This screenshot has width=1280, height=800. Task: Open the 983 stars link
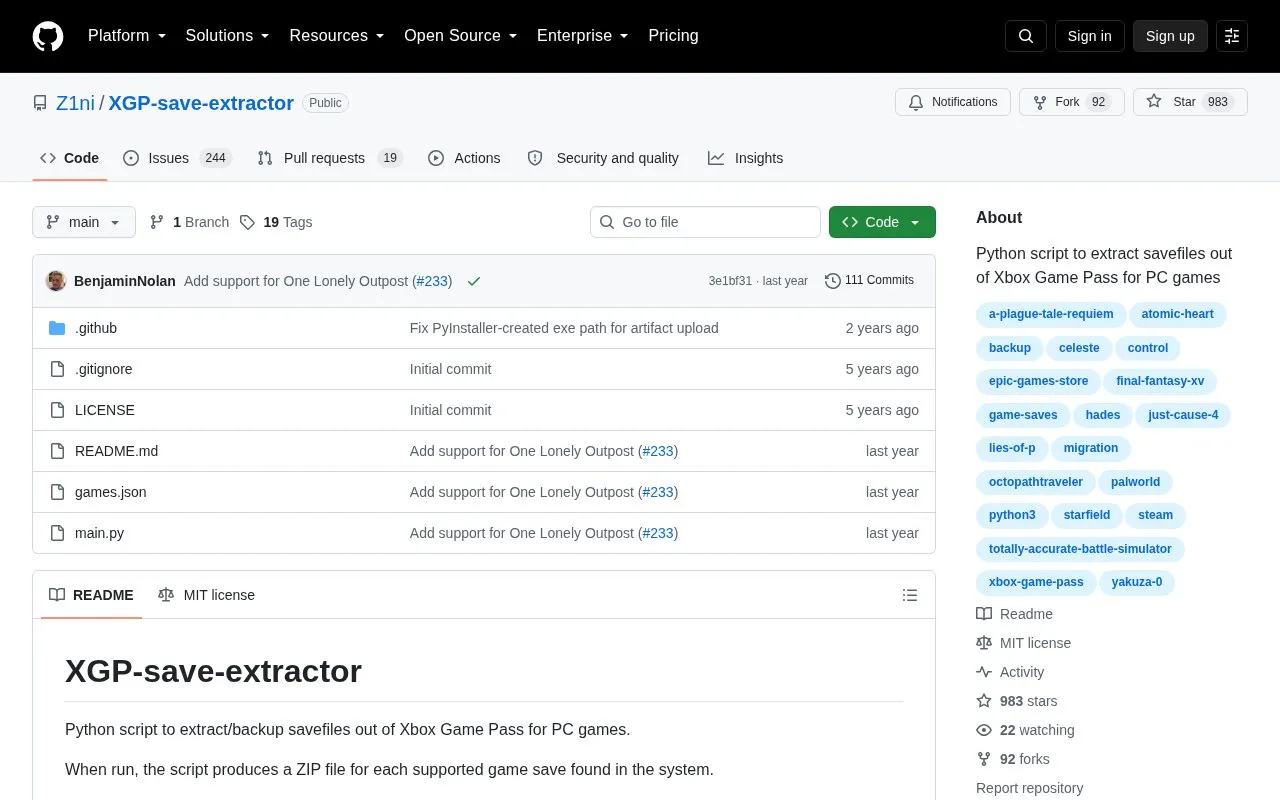tap(1017, 701)
